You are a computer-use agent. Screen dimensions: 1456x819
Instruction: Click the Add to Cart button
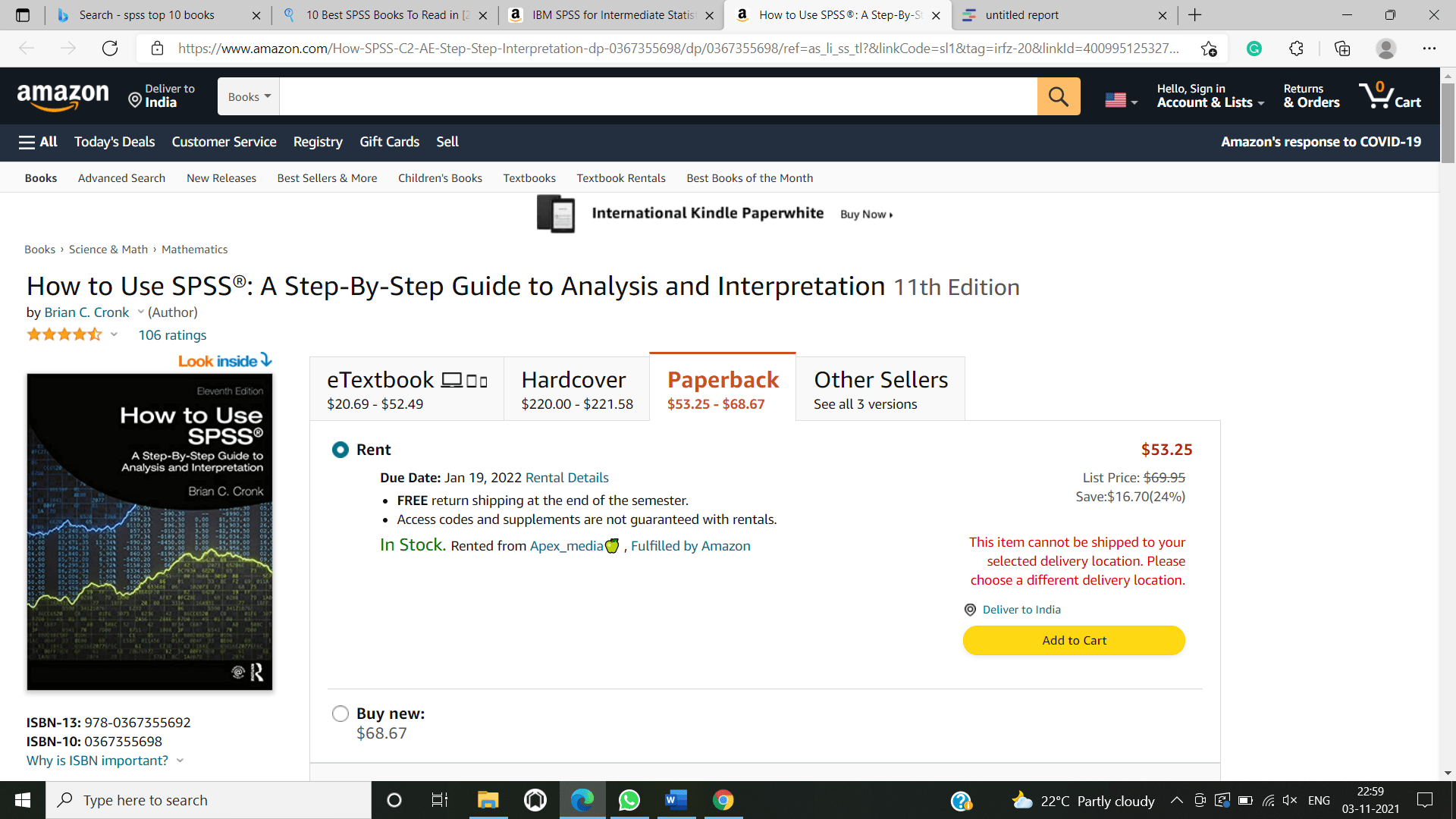[x=1074, y=640]
